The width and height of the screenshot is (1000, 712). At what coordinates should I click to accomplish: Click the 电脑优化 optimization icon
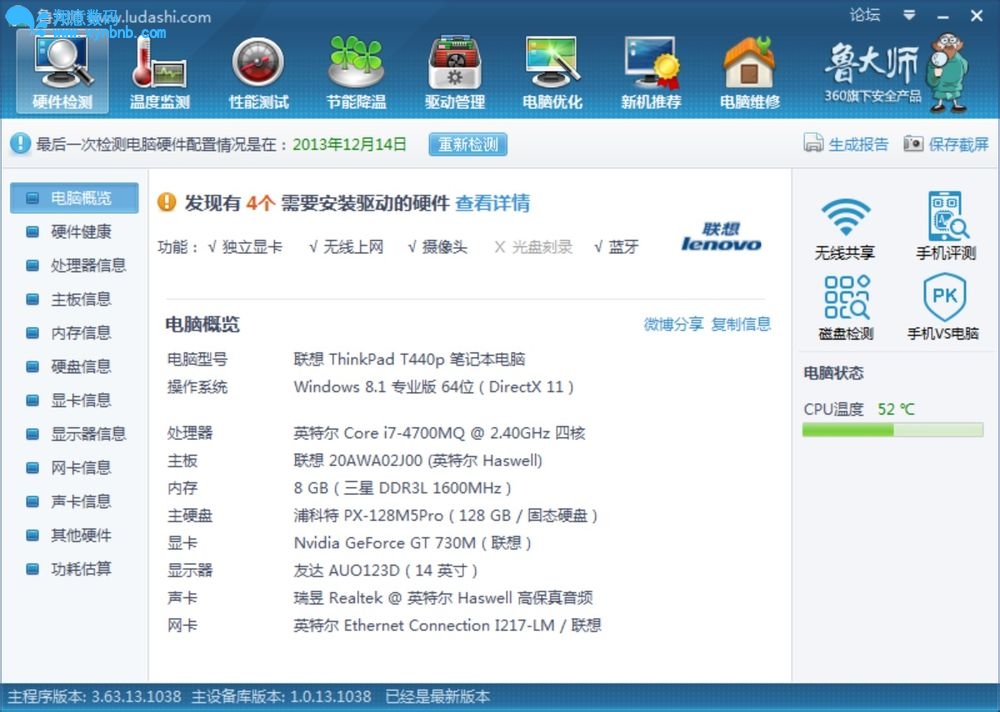tap(552, 72)
